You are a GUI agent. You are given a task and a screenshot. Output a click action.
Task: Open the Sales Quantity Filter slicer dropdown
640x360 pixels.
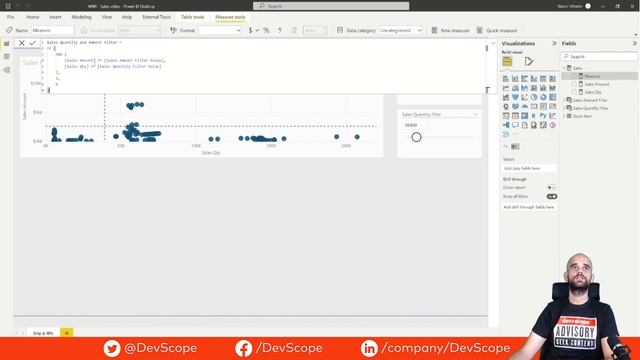(x=475, y=115)
